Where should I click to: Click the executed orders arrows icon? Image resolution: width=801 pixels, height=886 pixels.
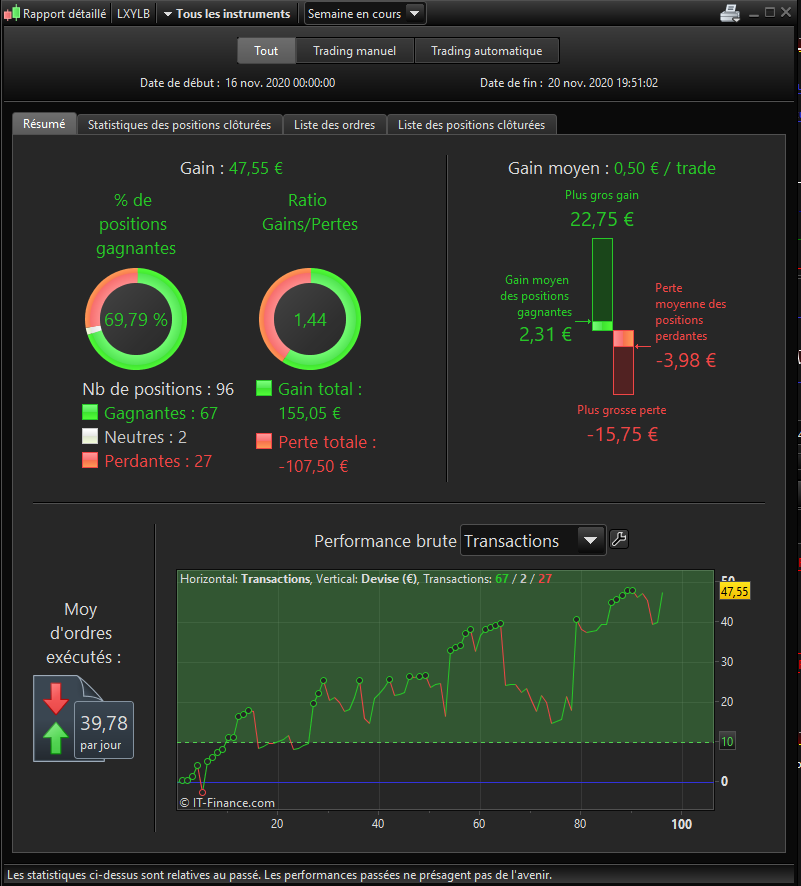[56, 719]
